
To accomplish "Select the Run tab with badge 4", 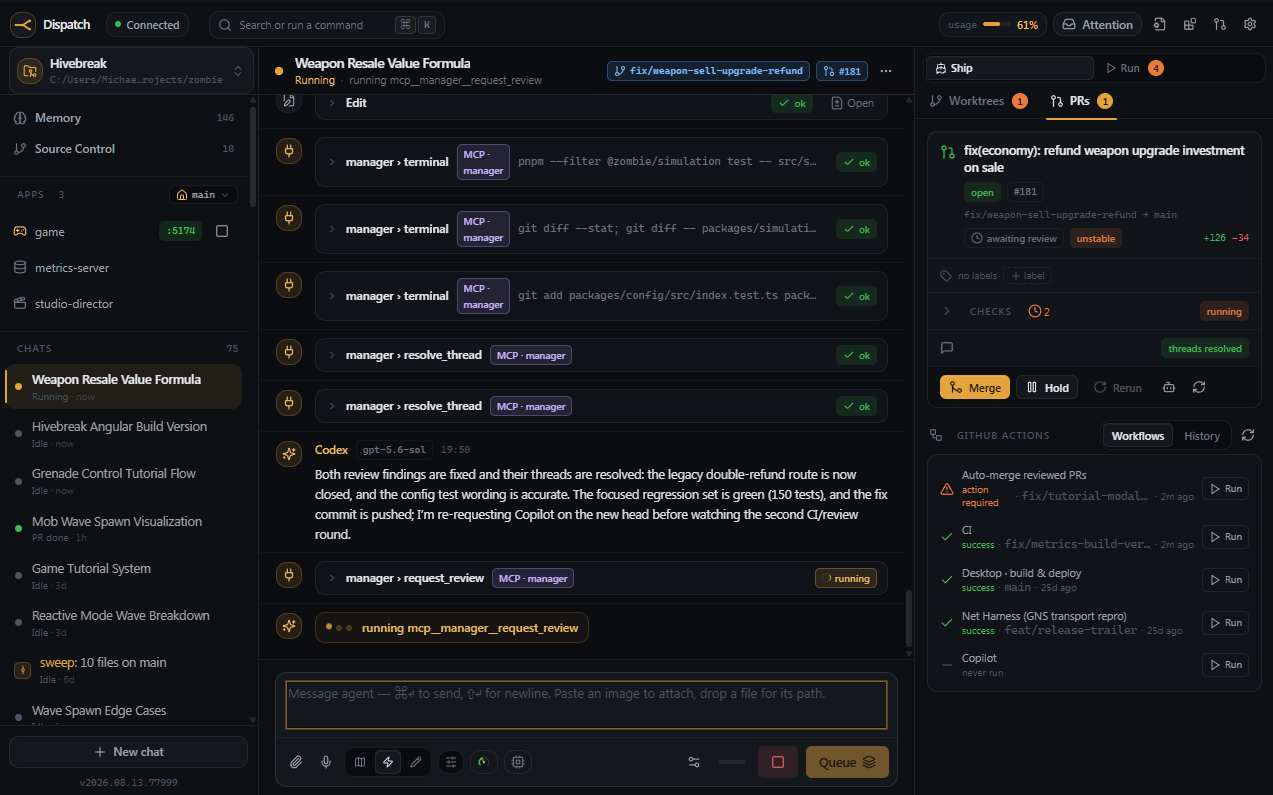I will click(1134, 68).
